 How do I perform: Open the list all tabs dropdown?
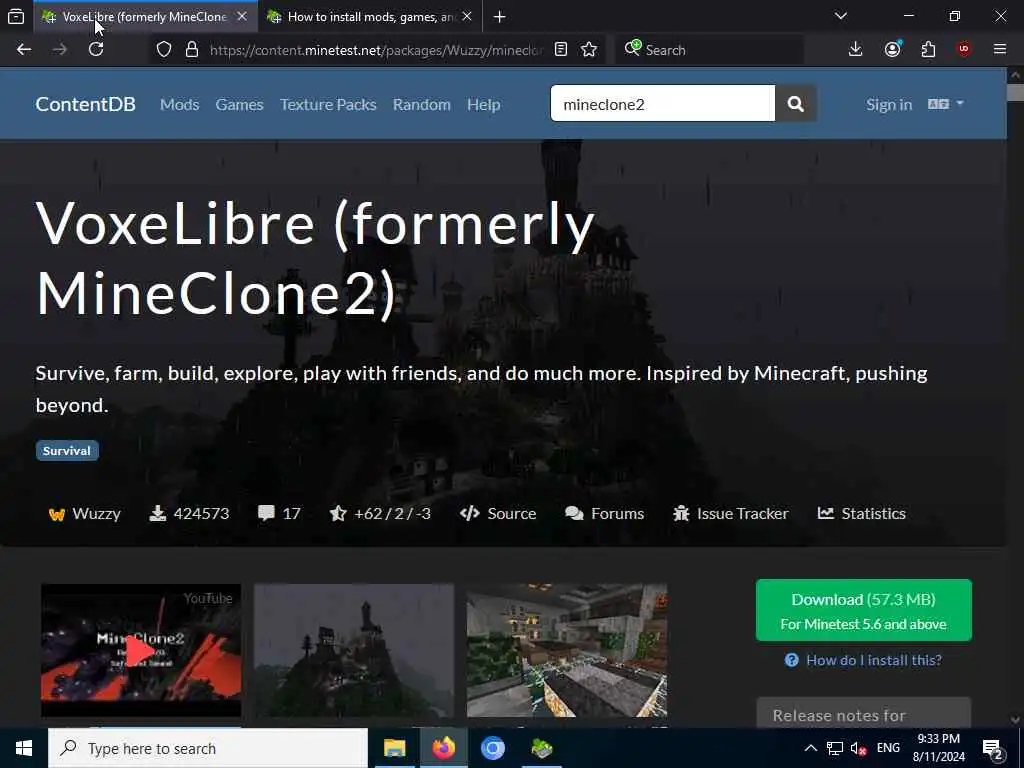pyautogui.click(x=841, y=16)
